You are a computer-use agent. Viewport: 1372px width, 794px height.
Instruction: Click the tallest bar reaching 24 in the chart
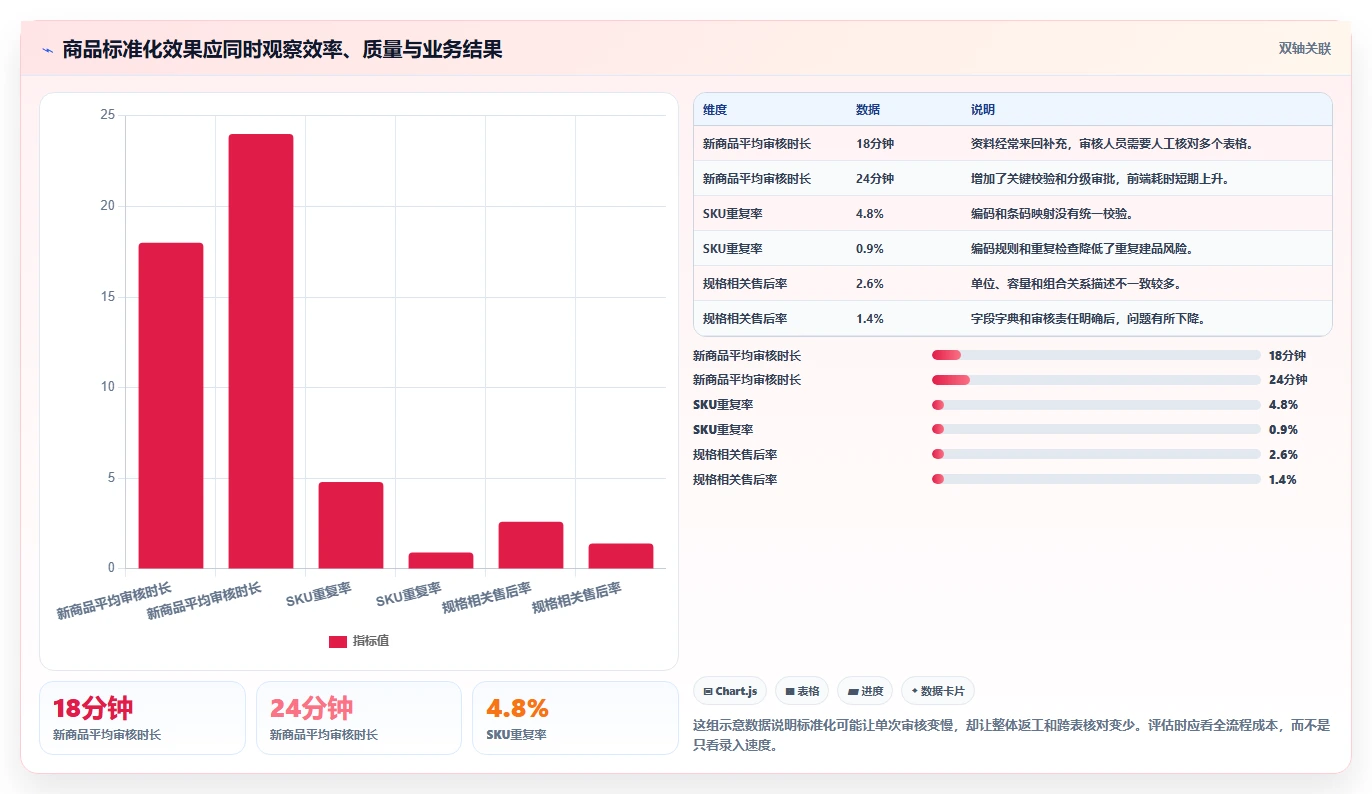[261, 351]
